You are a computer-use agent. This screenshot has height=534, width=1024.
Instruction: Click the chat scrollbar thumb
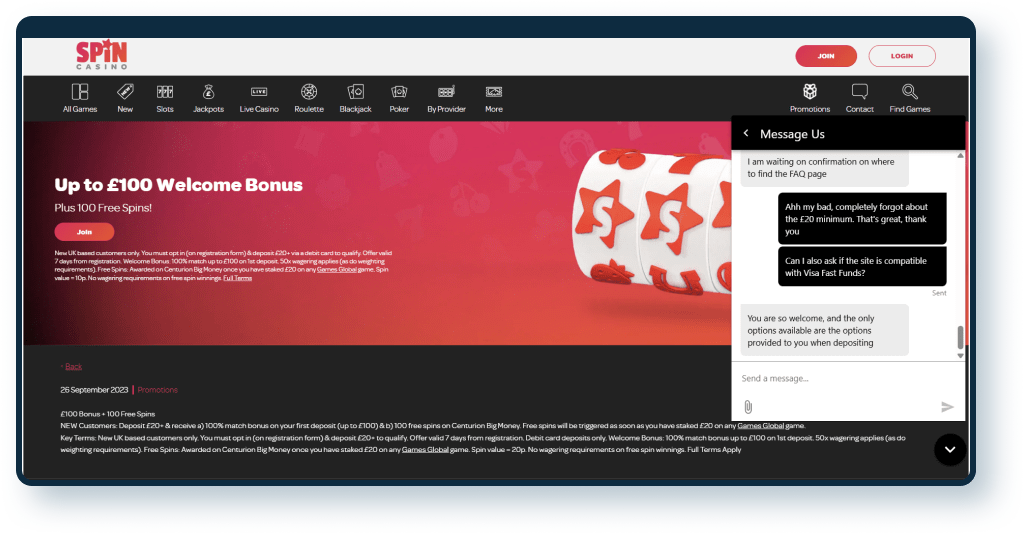pos(960,337)
